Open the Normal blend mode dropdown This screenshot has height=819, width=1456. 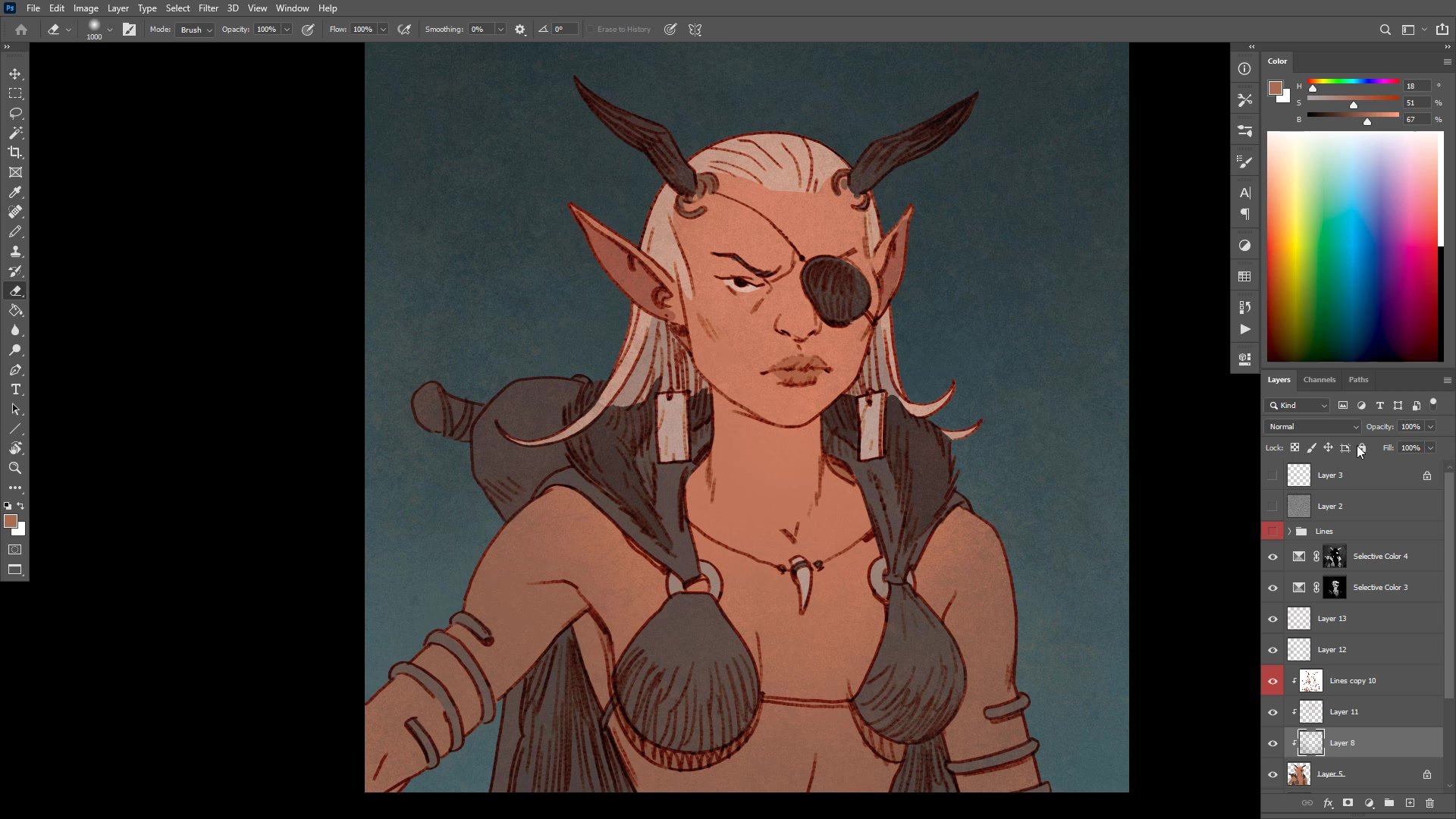[1311, 426]
